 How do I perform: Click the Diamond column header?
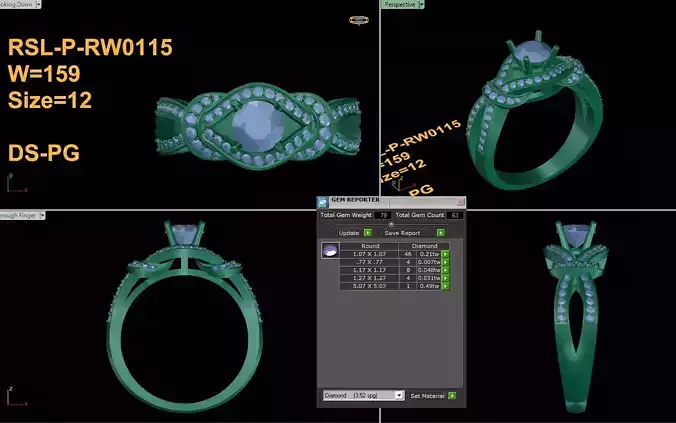coord(424,246)
